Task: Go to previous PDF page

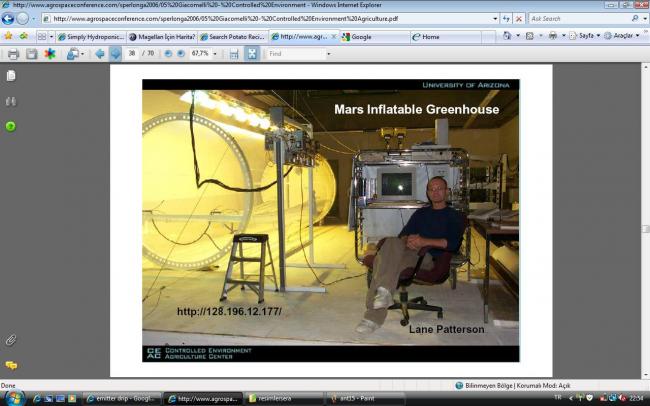Action: coord(99,54)
